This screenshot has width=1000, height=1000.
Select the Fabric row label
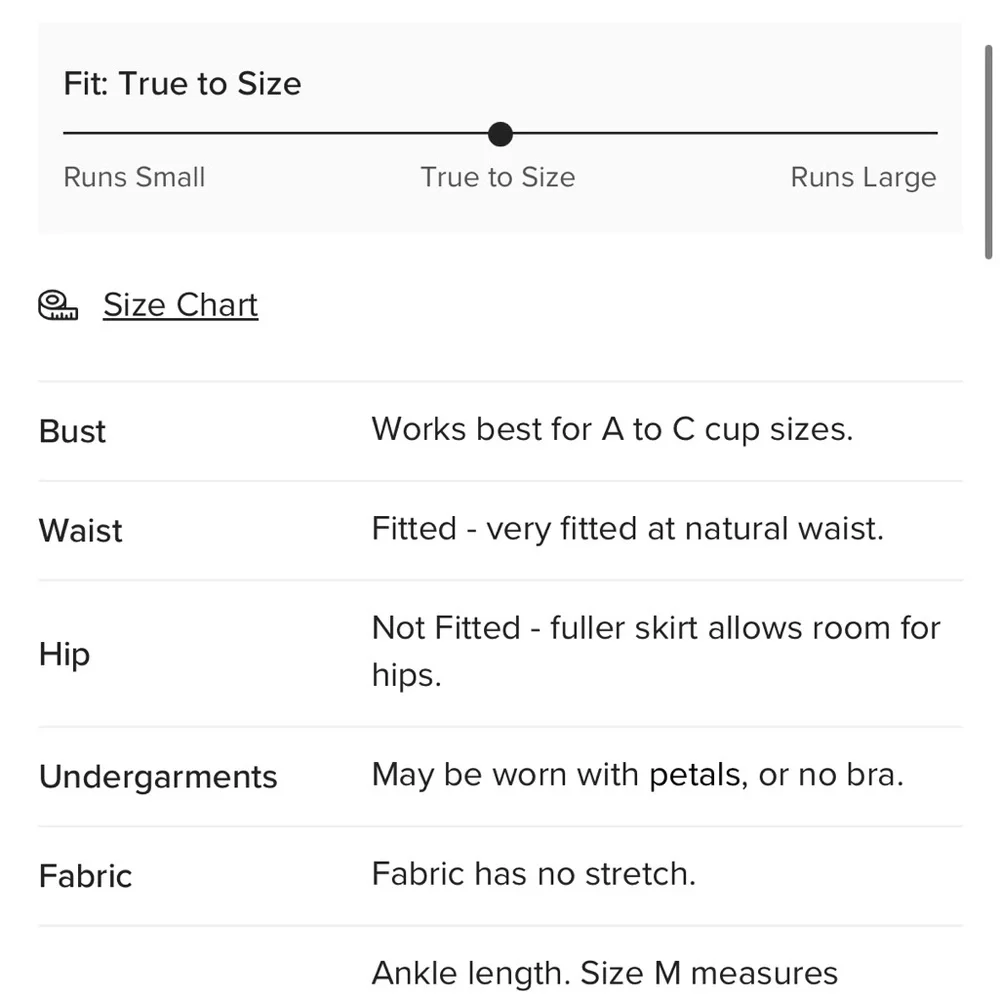85,876
